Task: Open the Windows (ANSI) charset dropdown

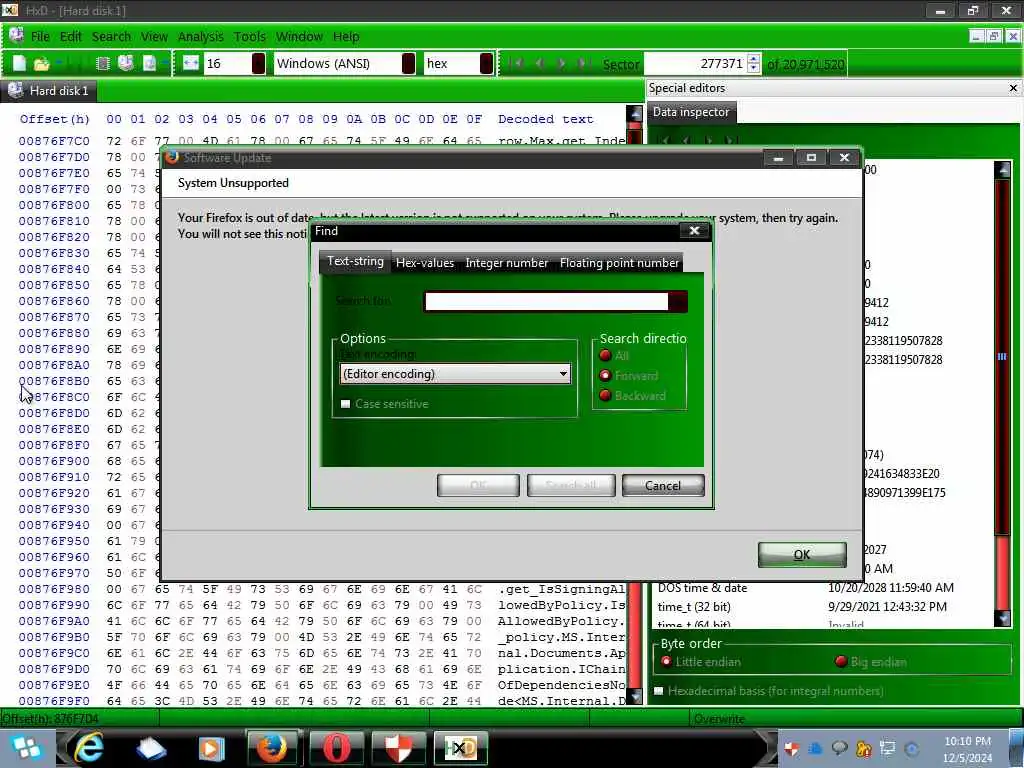Action: (409, 63)
